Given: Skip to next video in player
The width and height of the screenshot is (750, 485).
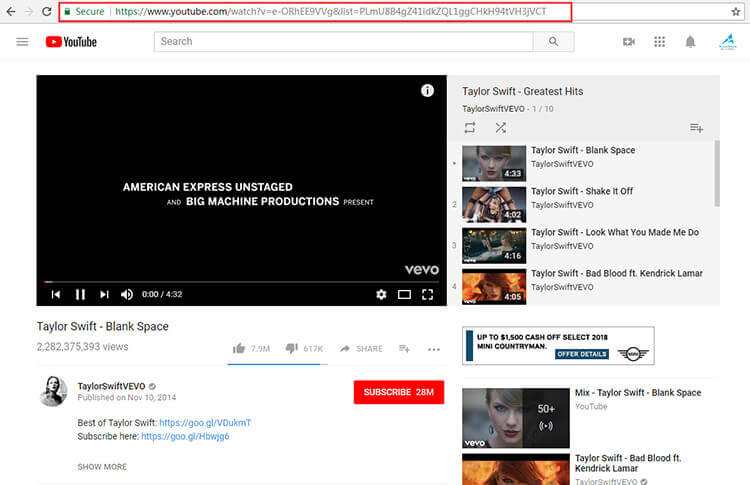Looking at the screenshot, I should [x=104, y=294].
